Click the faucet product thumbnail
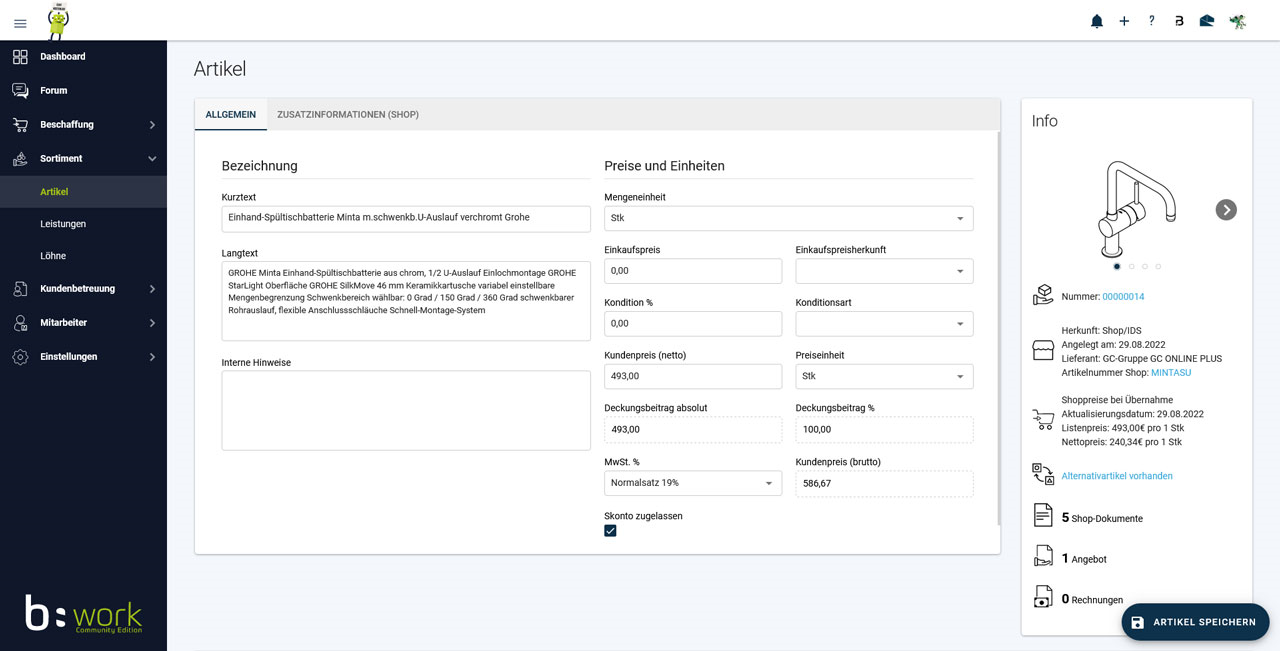This screenshot has height=651, width=1280. [1136, 209]
